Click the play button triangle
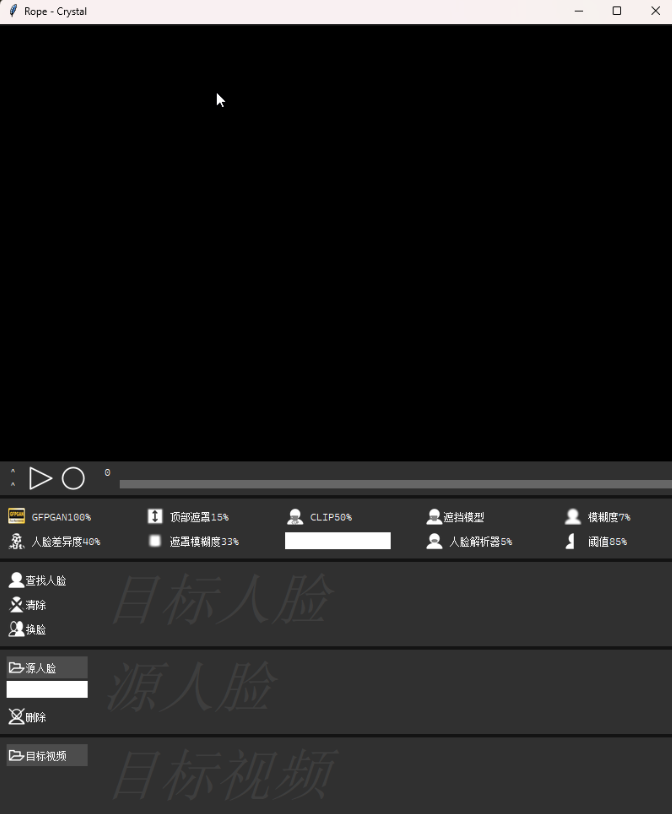The image size is (672, 814). tap(40, 479)
